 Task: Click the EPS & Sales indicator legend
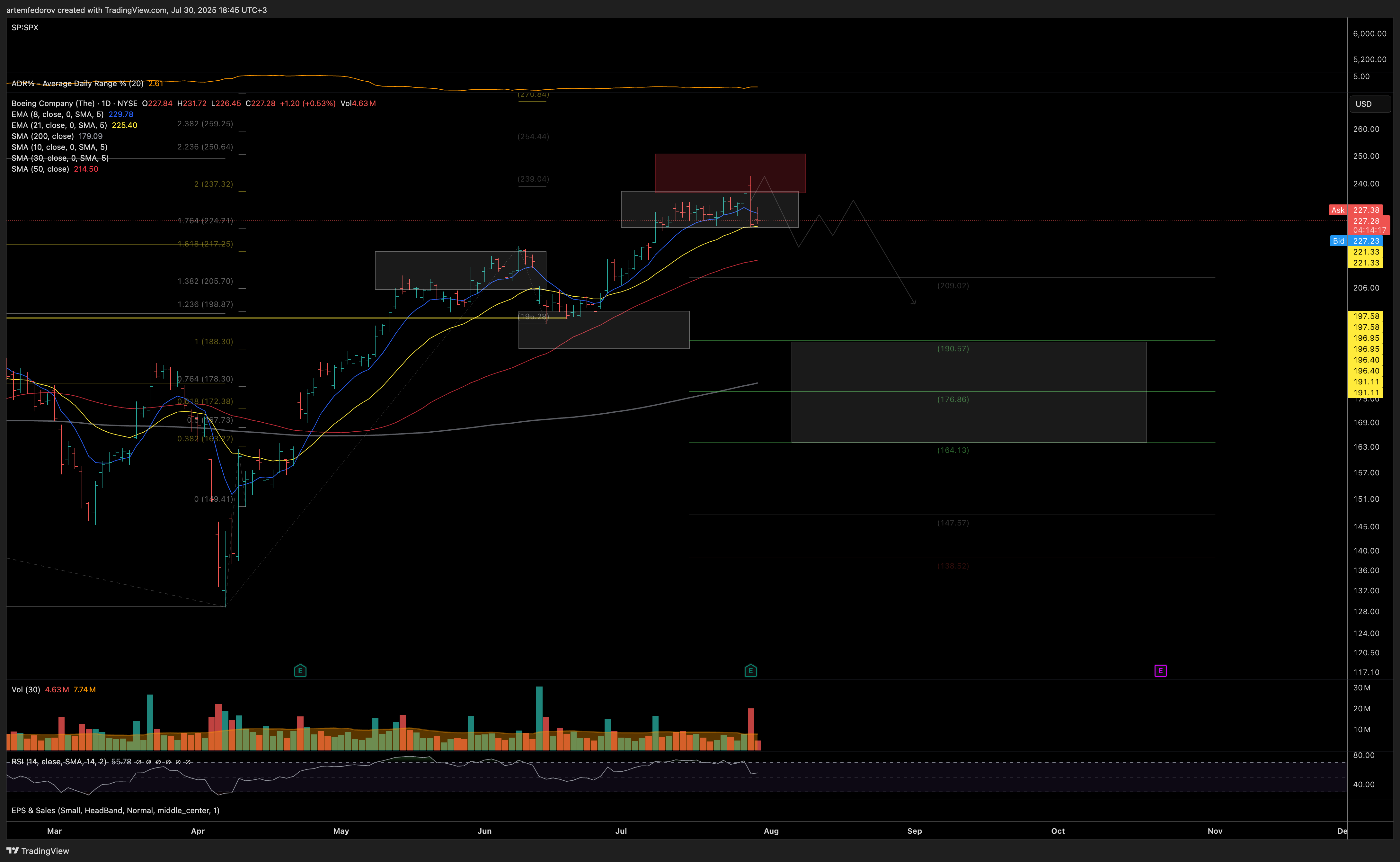(115, 810)
